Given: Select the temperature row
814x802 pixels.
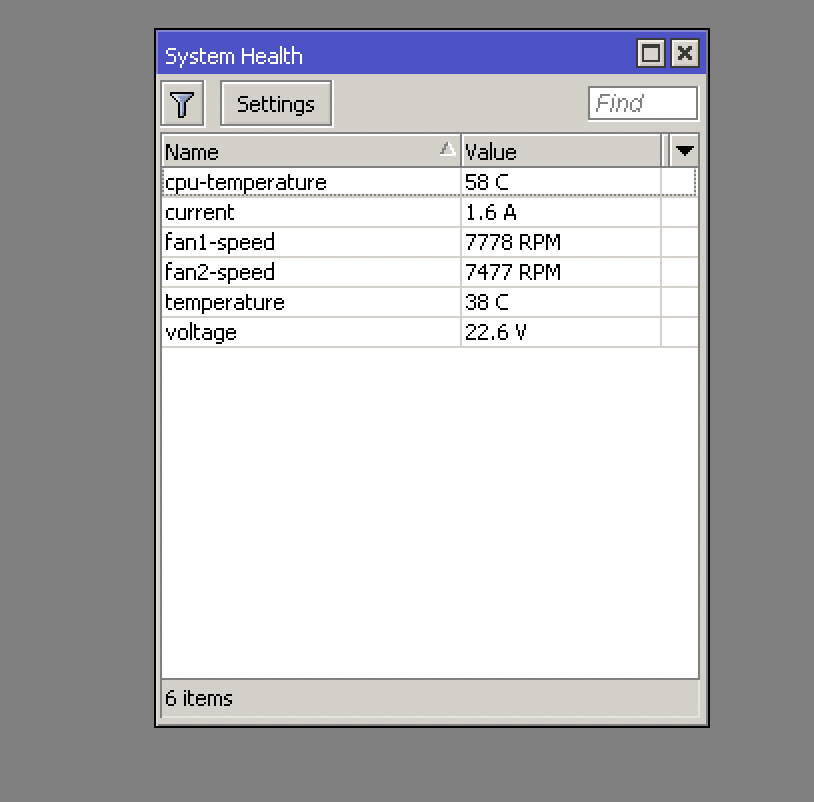Looking at the screenshot, I should point(224,302).
